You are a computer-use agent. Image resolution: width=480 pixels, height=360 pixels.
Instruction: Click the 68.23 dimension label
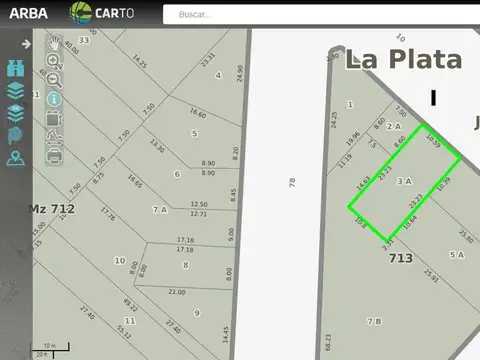tap(328, 342)
